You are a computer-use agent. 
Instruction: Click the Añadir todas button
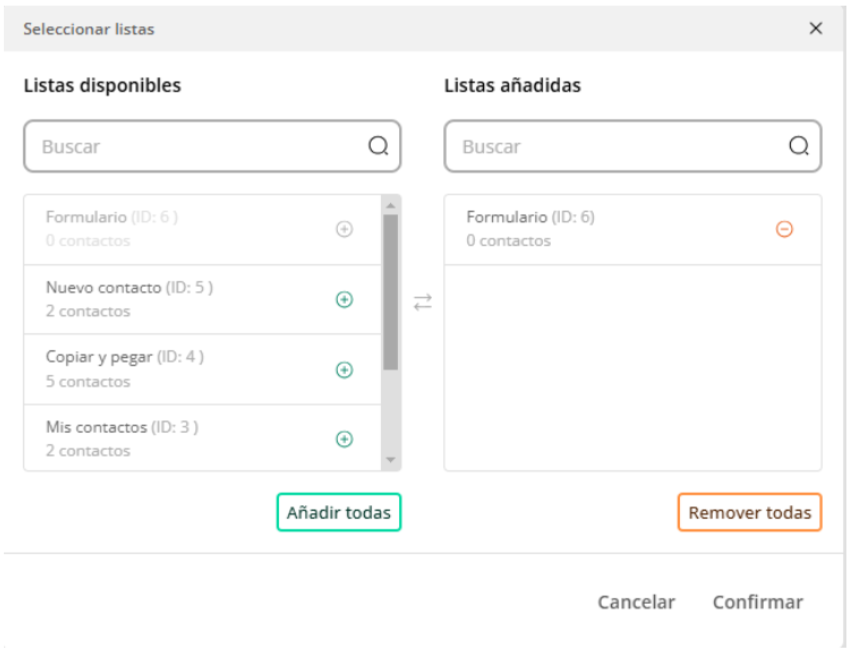[339, 513]
